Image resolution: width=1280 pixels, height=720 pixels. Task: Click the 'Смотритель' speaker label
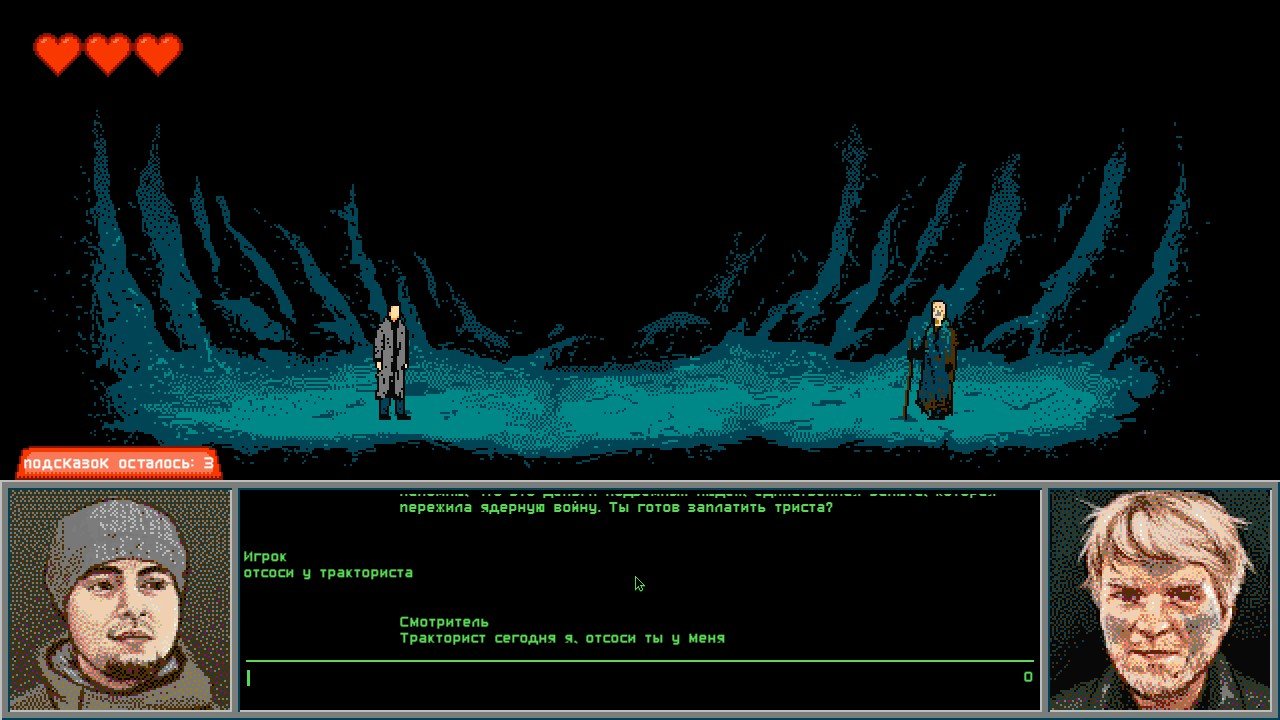444,622
